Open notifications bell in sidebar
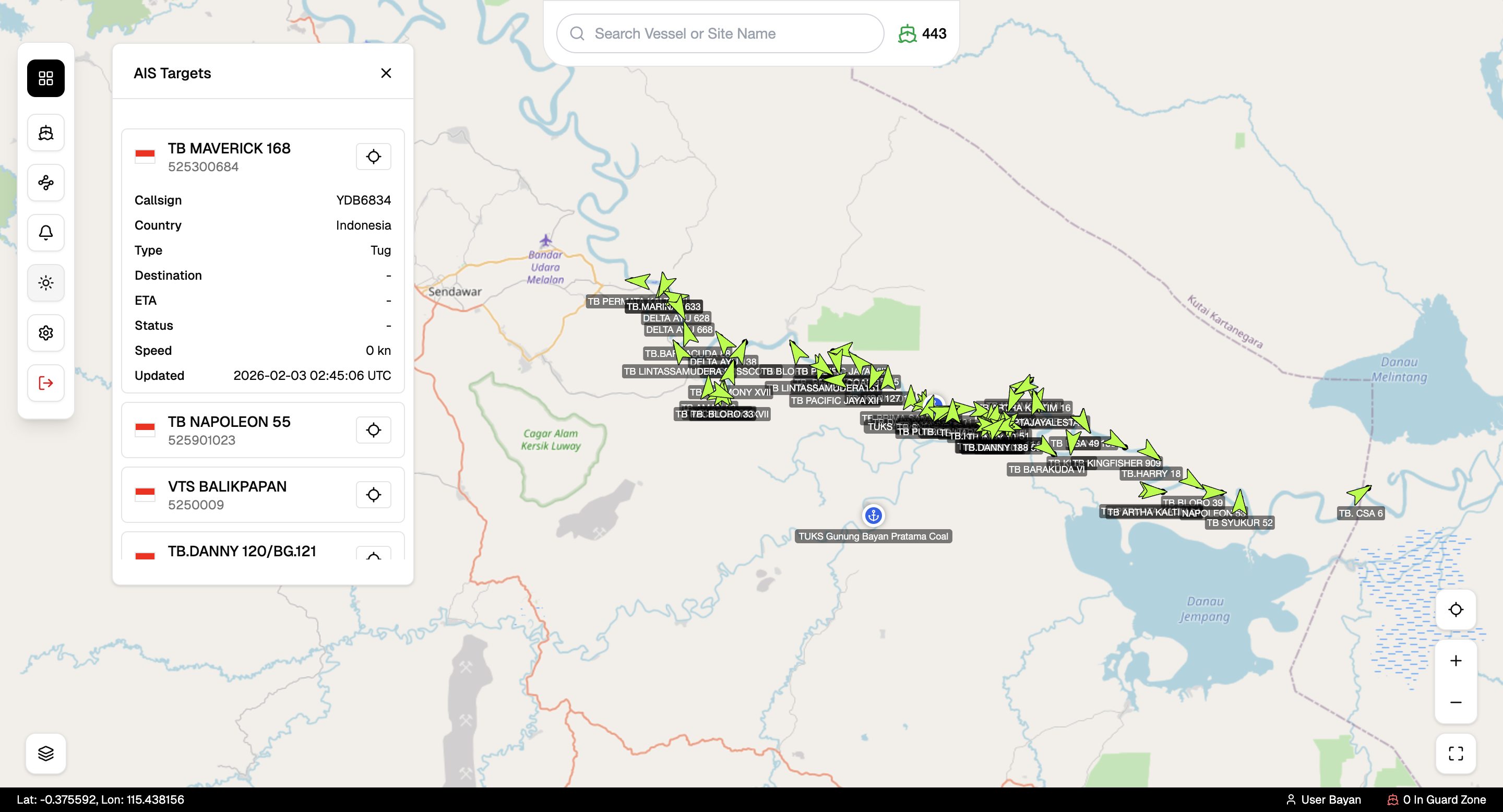Viewport: 1503px width, 812px height. coord(45,233)
